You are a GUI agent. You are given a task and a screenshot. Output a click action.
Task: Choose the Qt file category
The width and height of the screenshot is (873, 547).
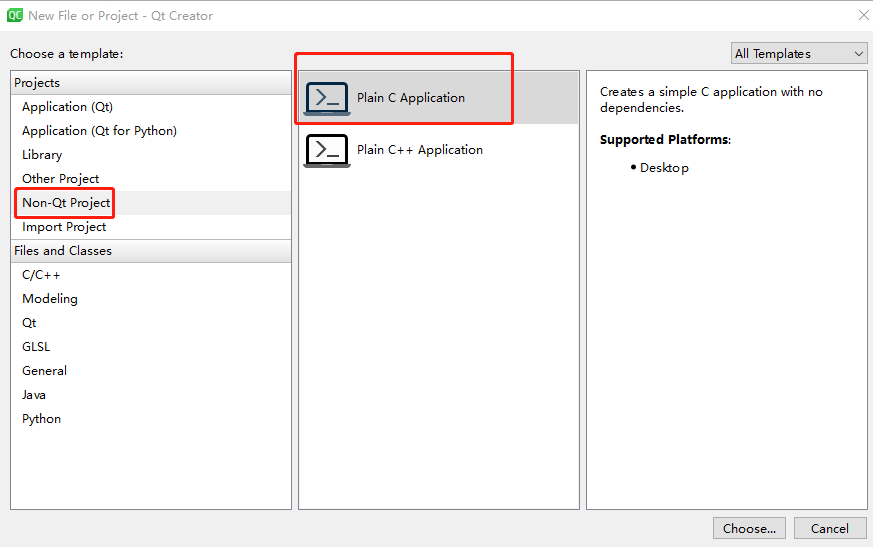click(29, 323)
